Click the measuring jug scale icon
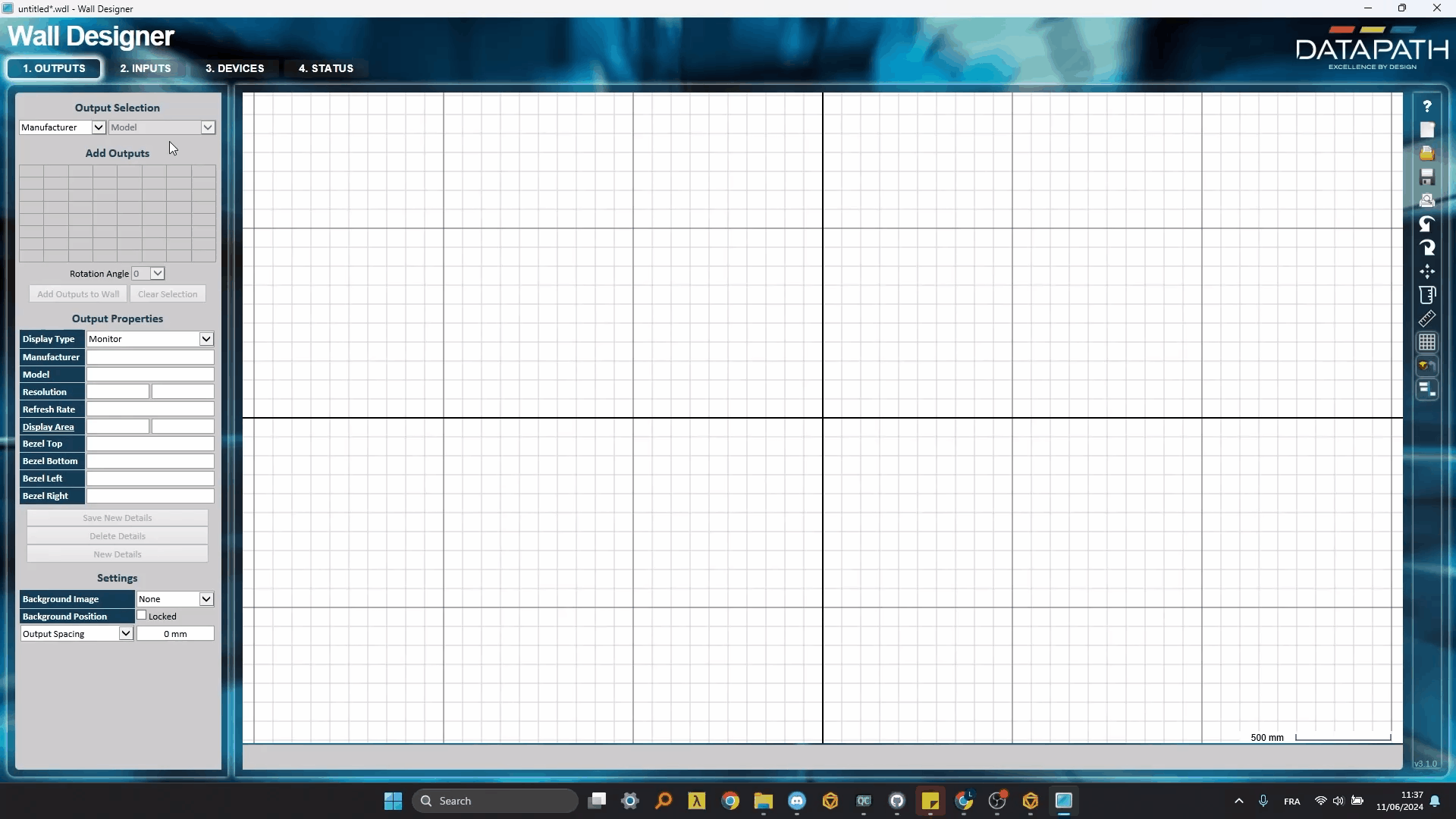This screenshot has height=819, width=1456. (1426, 294)
